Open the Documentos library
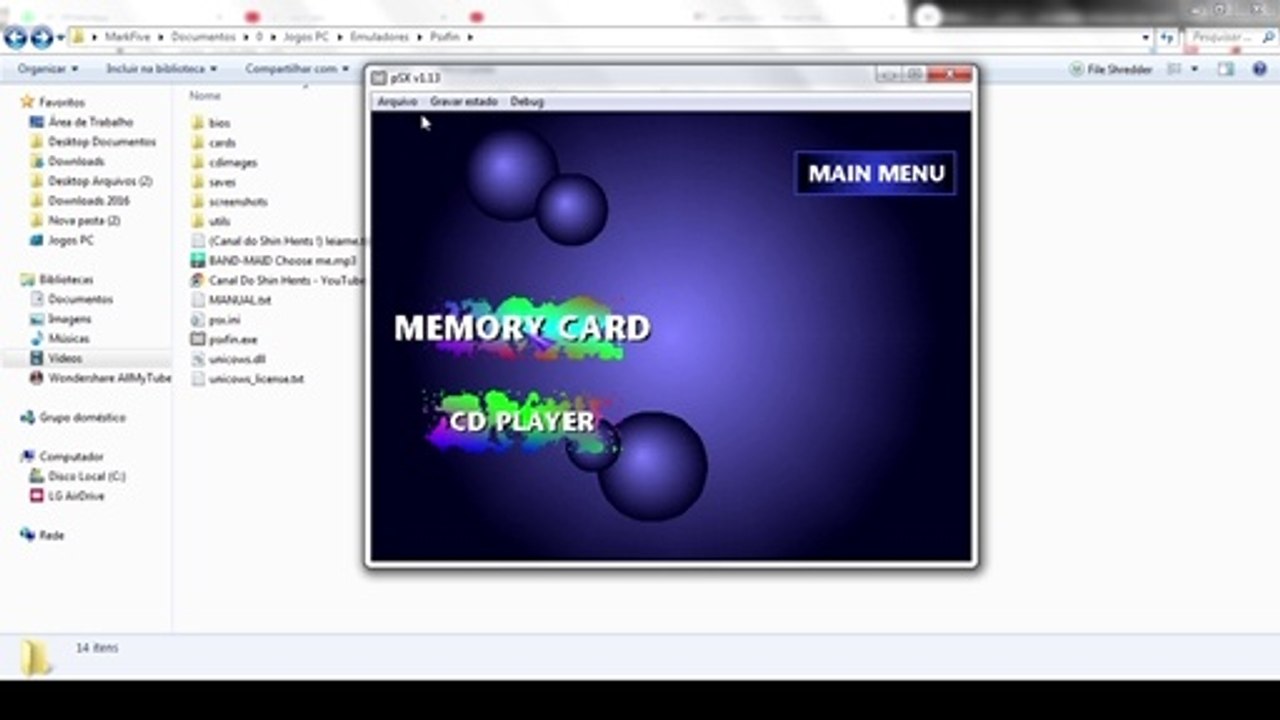The height and width of the screenshot is (720, 1280). (x=80, y=300)
